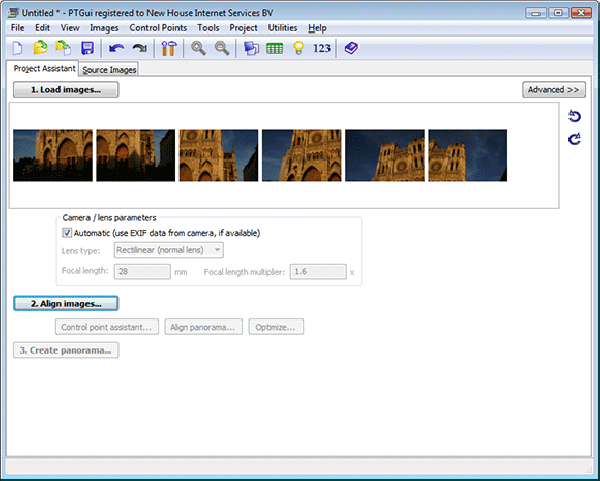
Task: Click the 2. Align images button
Action: (66, 303)
